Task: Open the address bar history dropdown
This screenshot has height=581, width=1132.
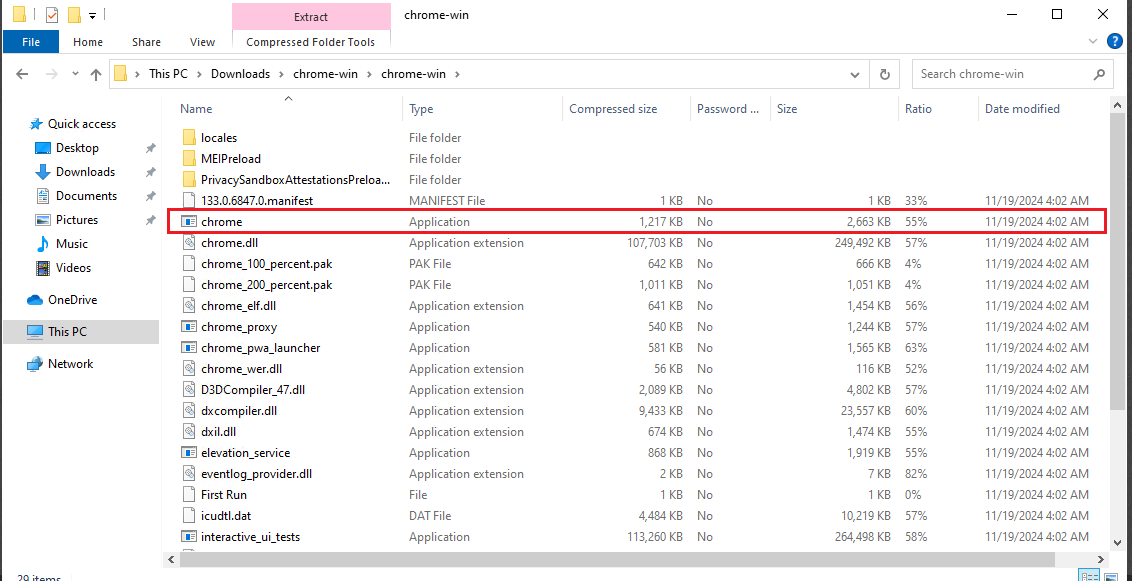Action: (x=853, y=73)
